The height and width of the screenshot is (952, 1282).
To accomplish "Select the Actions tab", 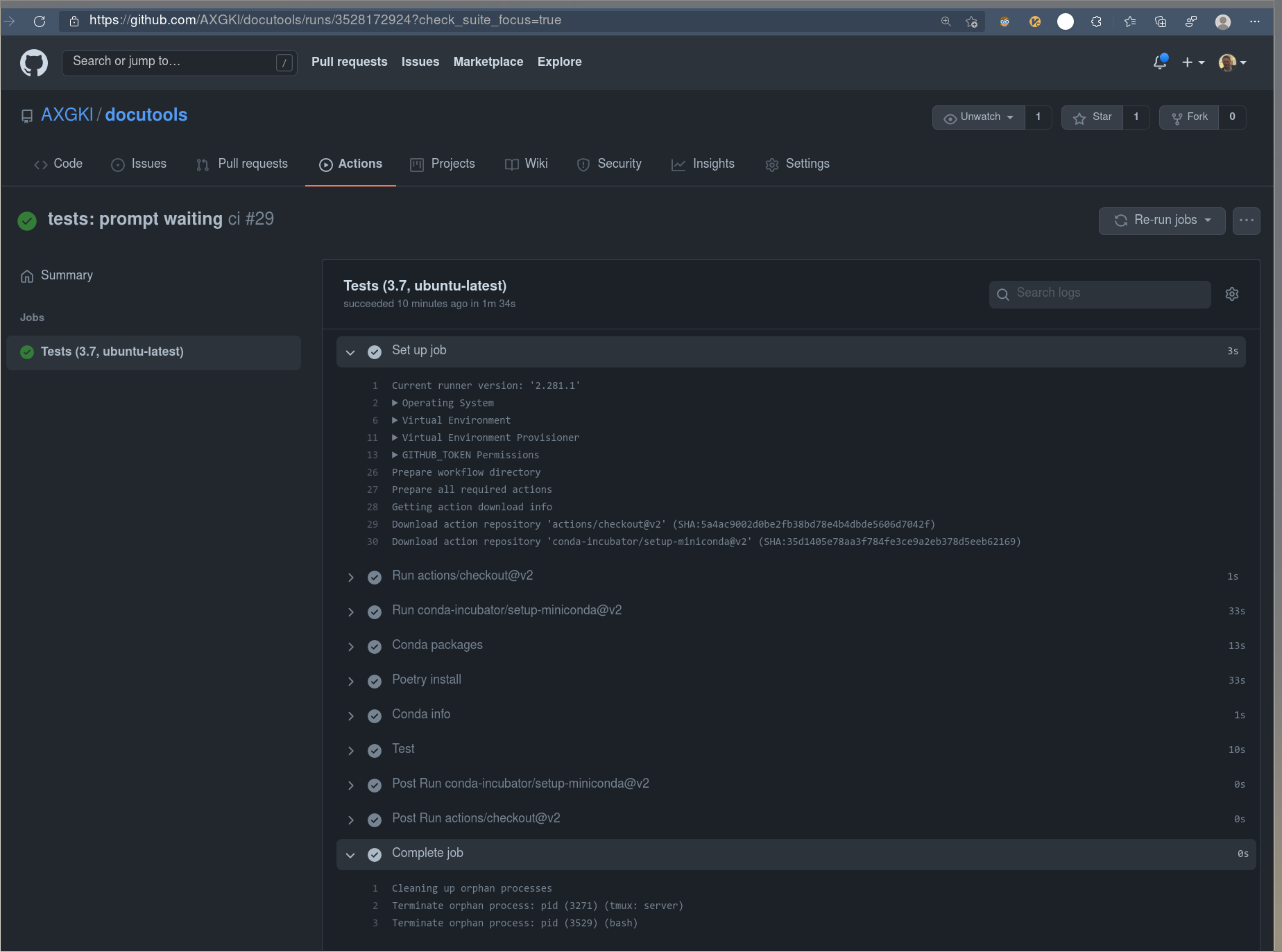I will coord(350,164).
